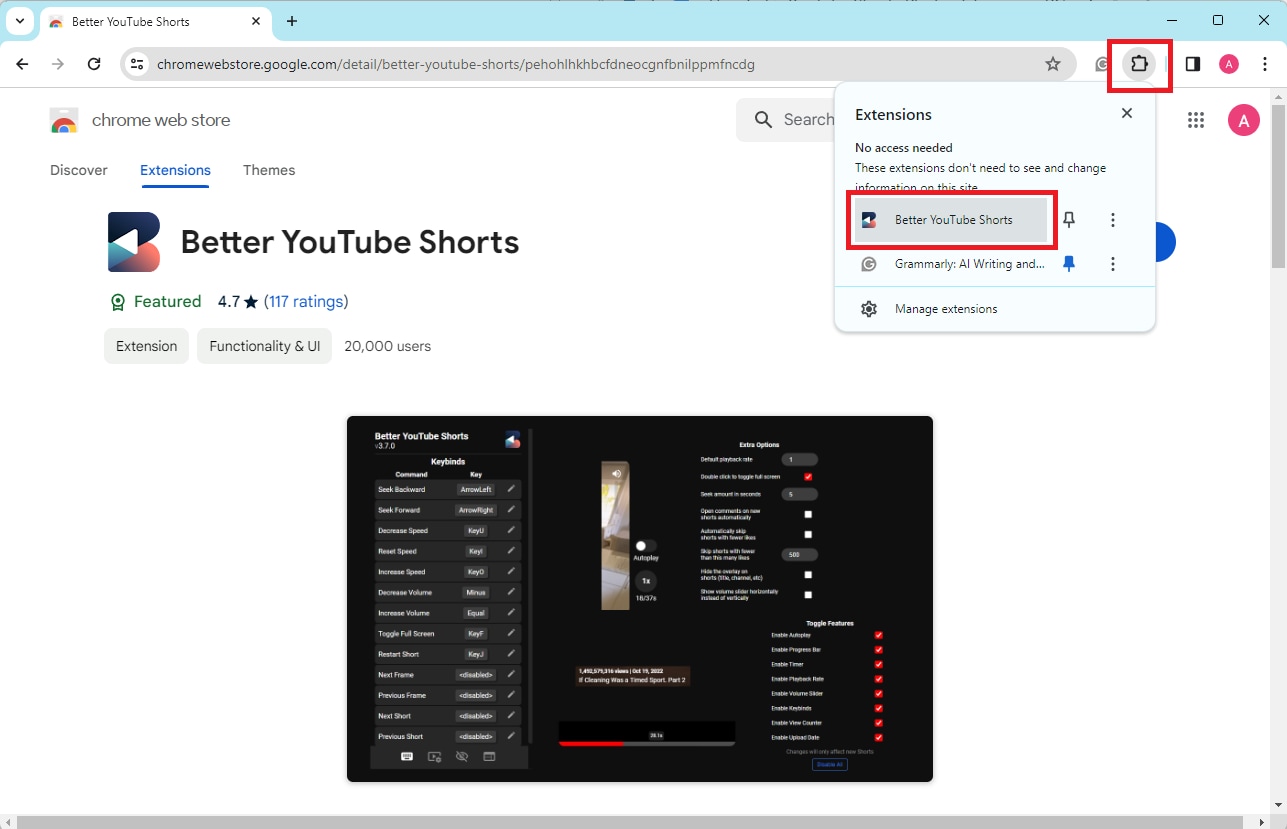1287x829 pixels.
Task: Open more options for Grammarly extension
Action: tap(1113, 264)
